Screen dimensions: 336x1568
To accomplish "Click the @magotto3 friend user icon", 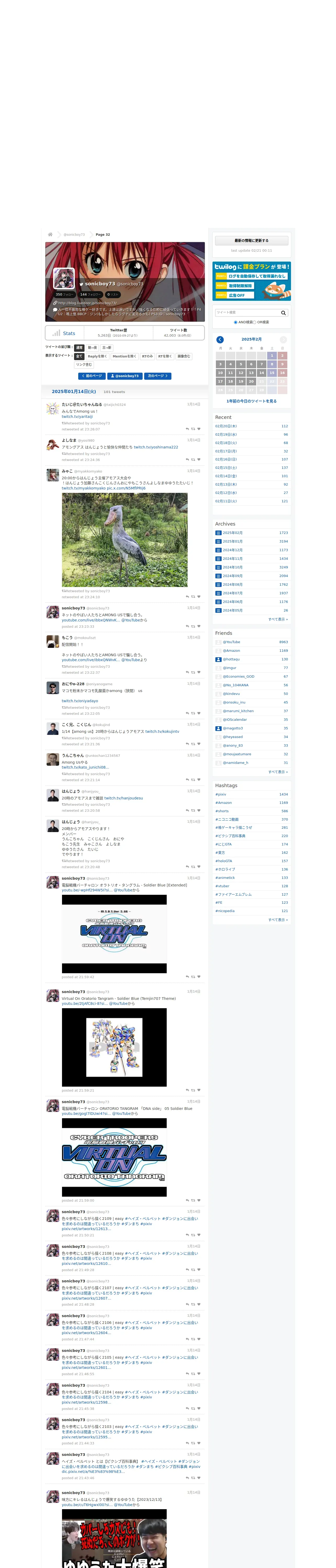I will click(x=218, y=728).
